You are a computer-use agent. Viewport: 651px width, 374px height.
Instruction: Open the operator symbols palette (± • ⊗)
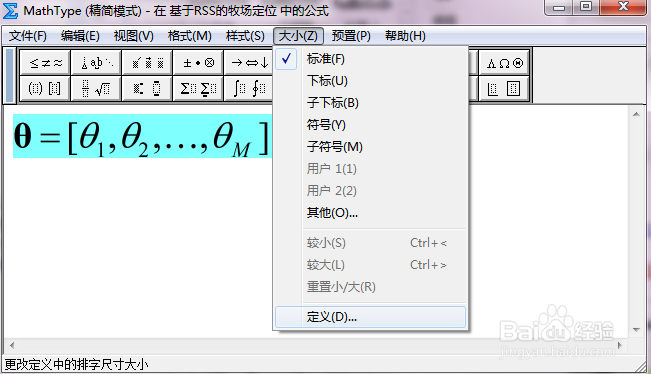pos(198,63)
